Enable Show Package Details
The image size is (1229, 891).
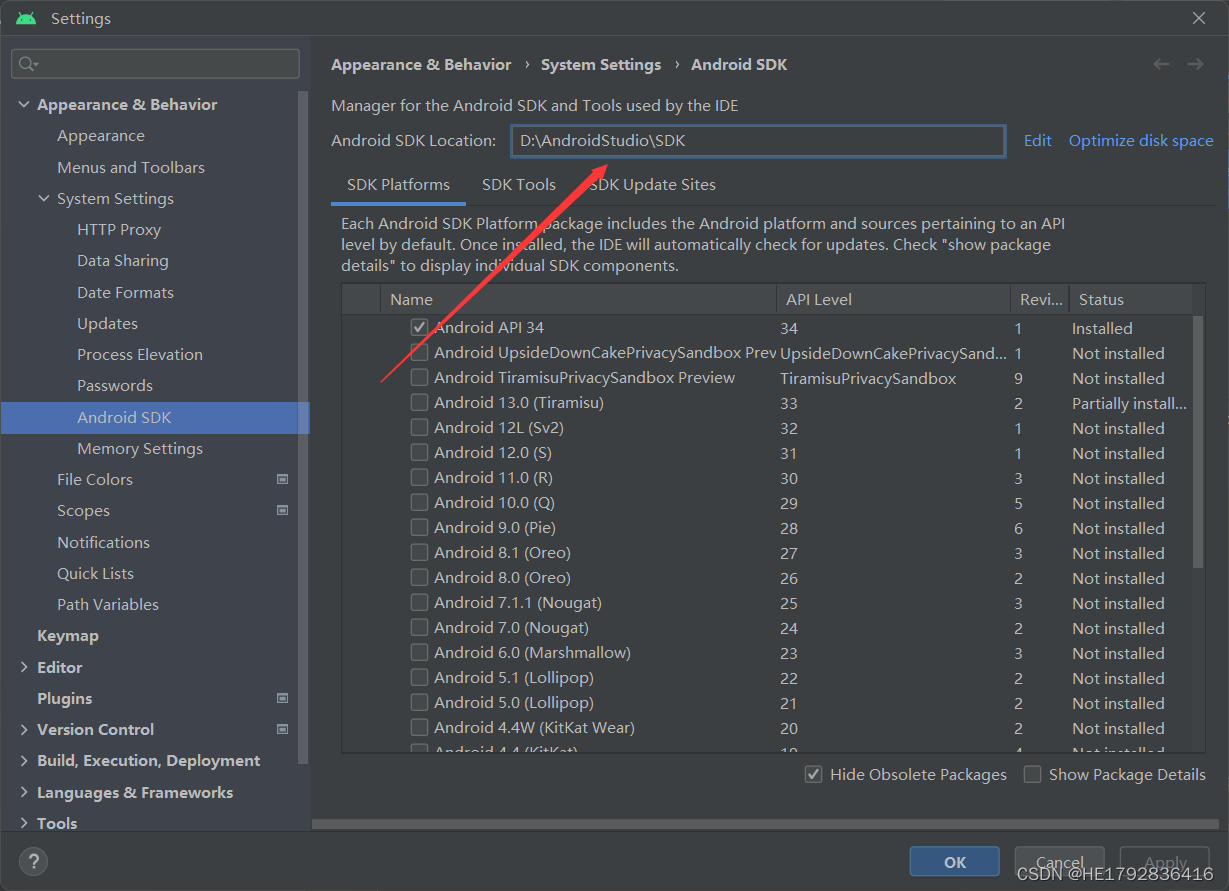pyautogui.click(x=1032, y=774)
